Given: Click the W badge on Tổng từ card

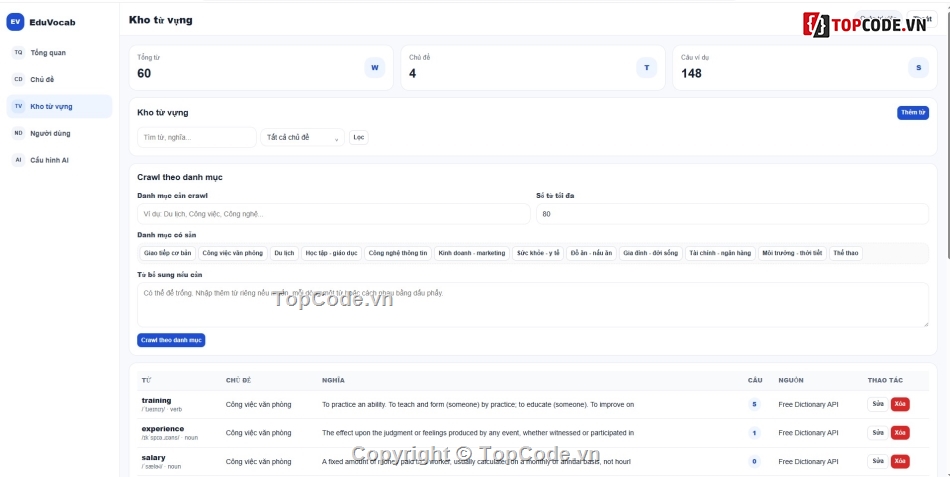Looking at the screenshot, I should tap(374, 68).
